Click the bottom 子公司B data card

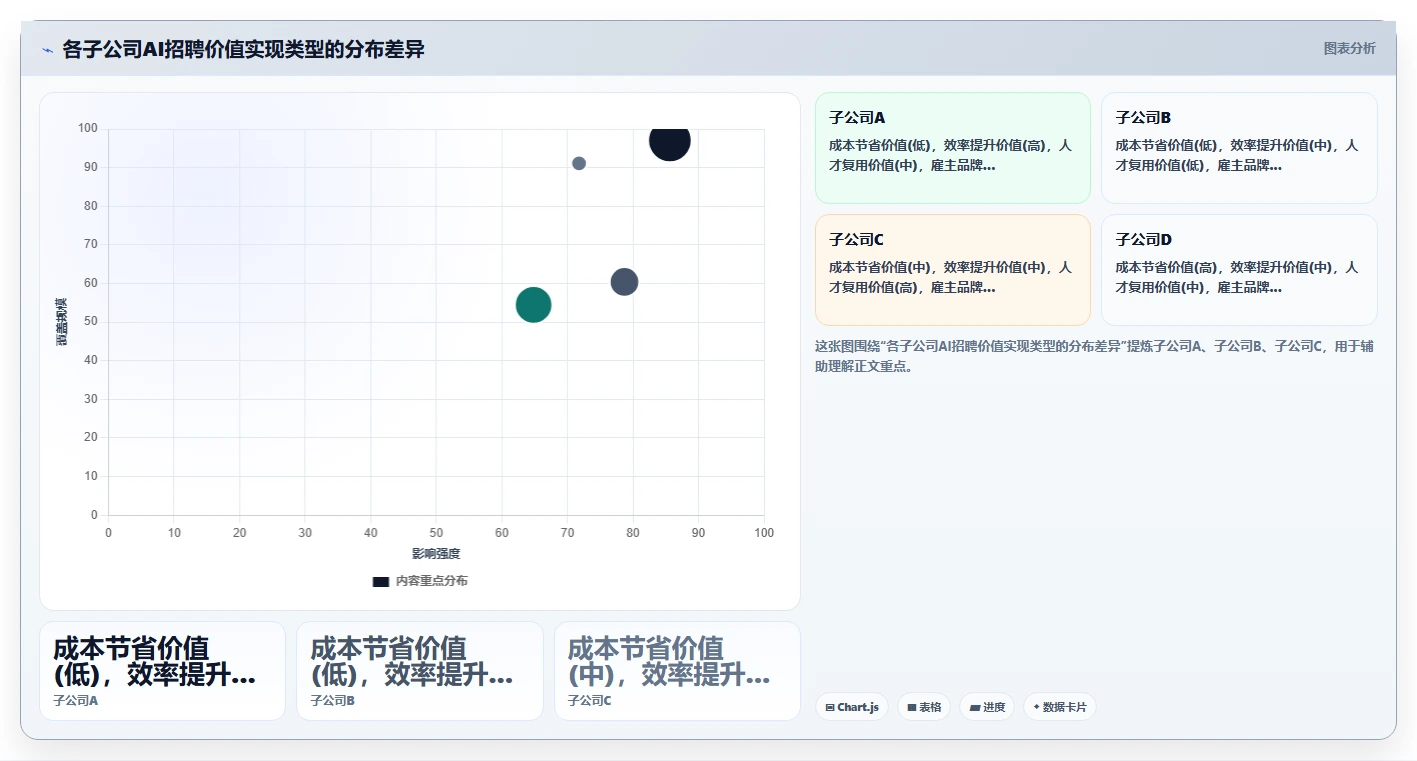tap(420, 671)
